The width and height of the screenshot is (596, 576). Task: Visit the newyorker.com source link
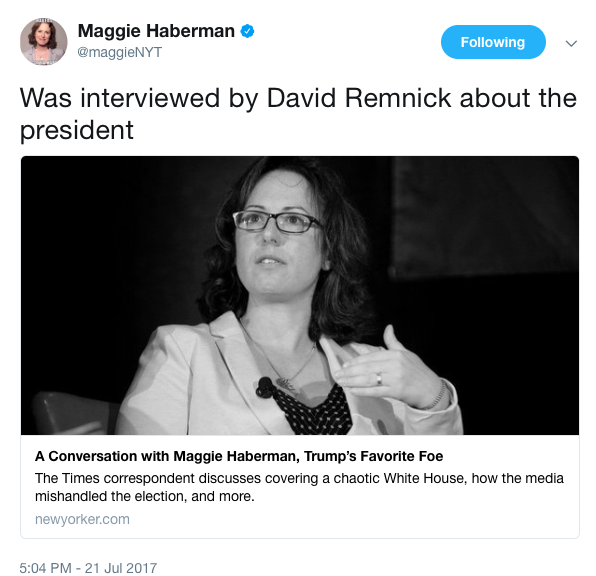[82, 519]
